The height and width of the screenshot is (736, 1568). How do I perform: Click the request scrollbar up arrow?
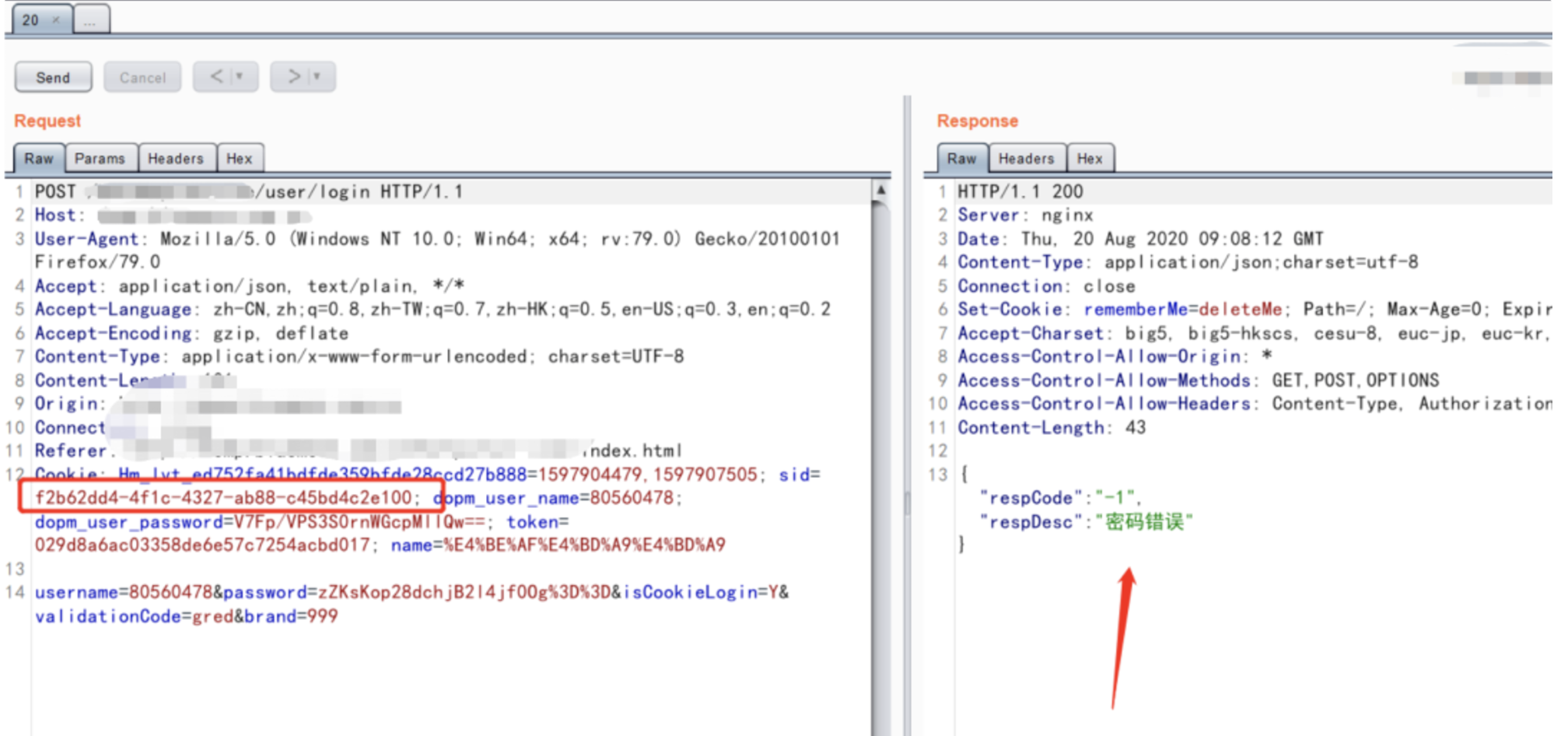[x=880, y=190]
